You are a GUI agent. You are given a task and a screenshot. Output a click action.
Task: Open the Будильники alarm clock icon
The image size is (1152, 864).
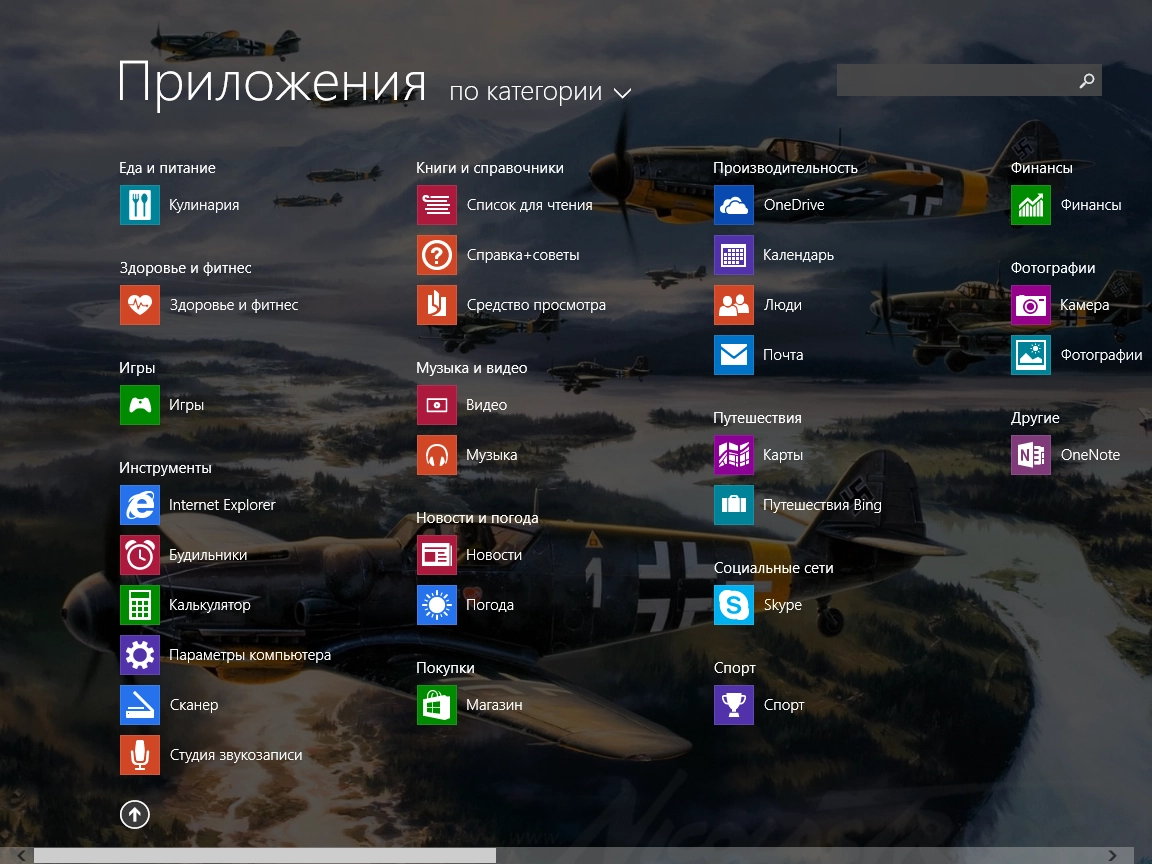[140, 555]
